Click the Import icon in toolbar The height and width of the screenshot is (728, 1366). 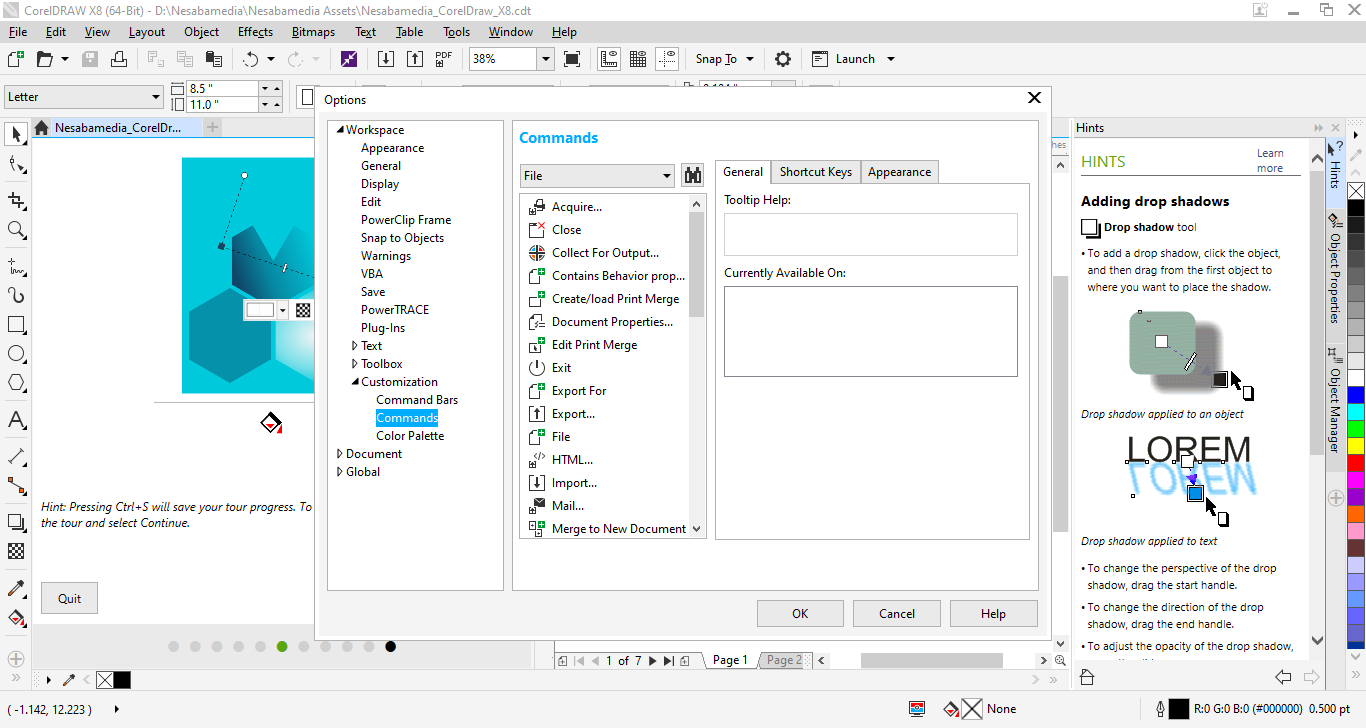tap(386, 59)
